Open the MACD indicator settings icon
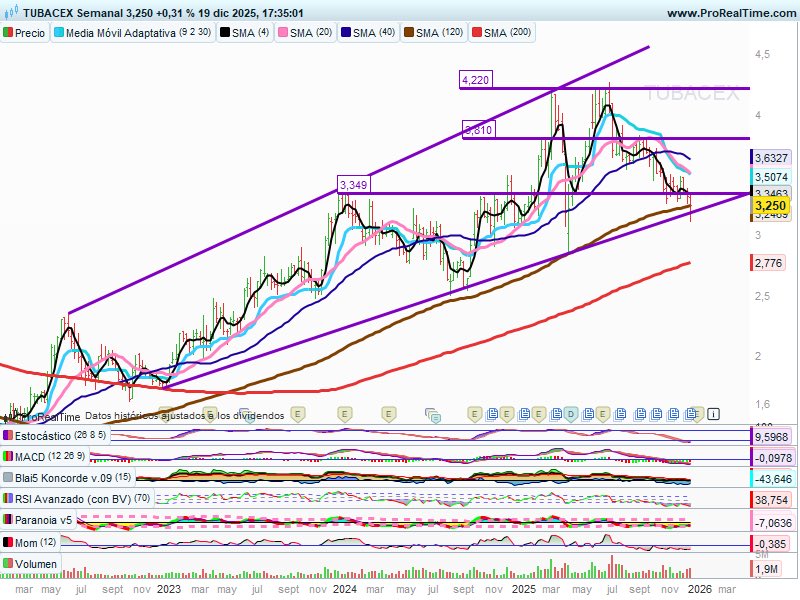Image resolution: width=800 pixels, height=600 pixels. (x=7, y=456)
